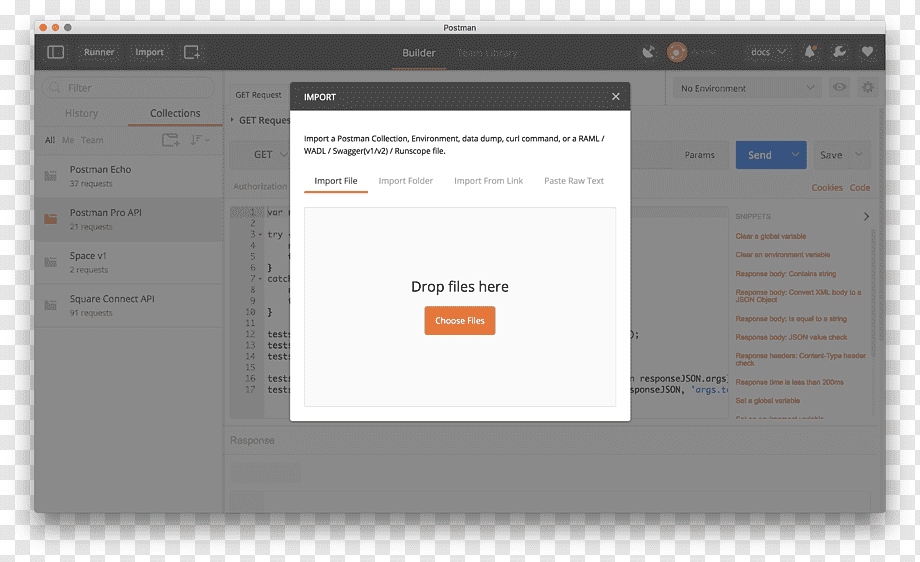920x562 pixels.
Task: Insert the Clear a global variable snippet
Action: point(770,236)
